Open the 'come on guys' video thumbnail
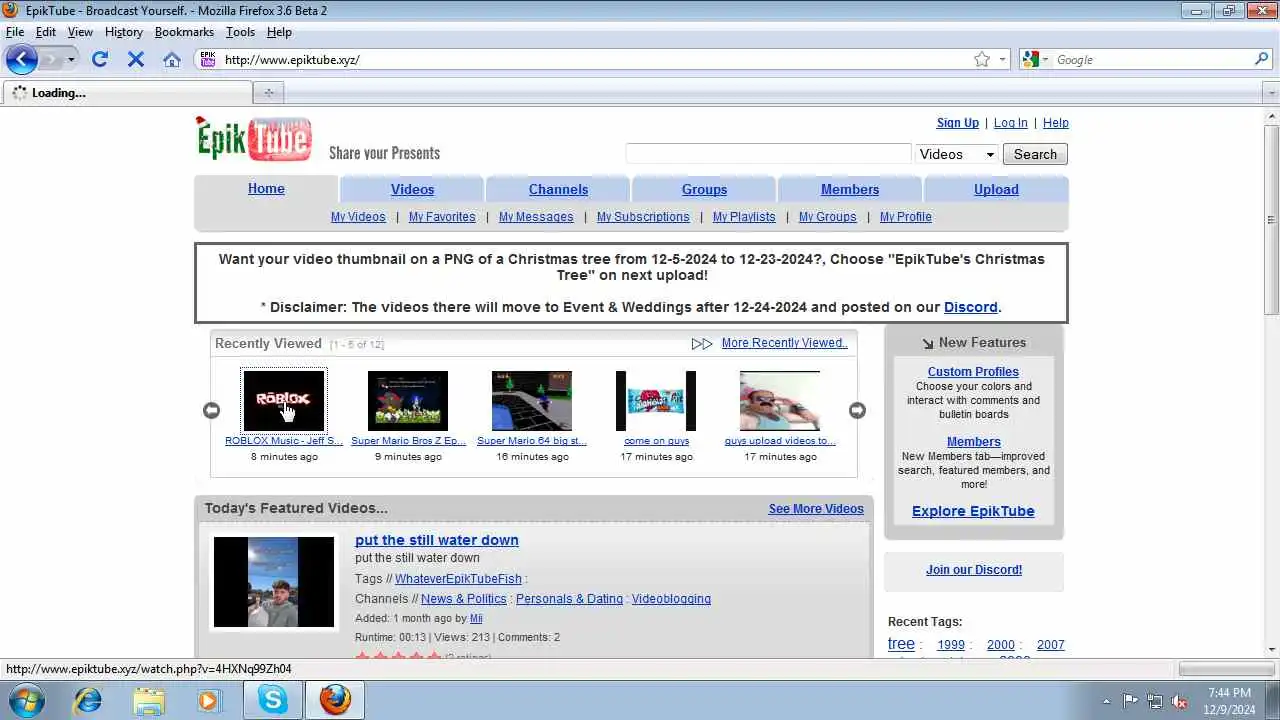The height and width of the screenshot is (720, 1280). point(656,401)
